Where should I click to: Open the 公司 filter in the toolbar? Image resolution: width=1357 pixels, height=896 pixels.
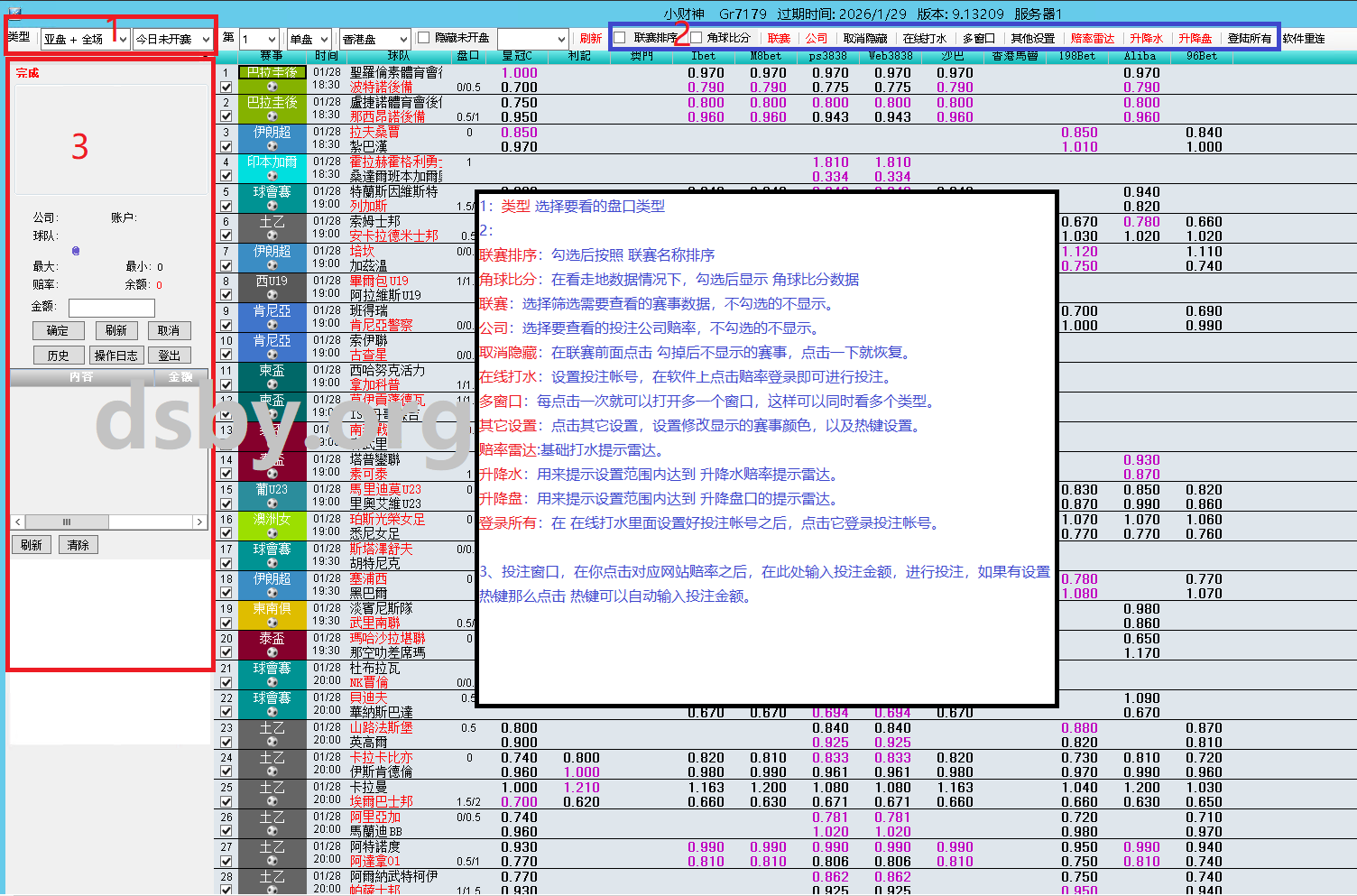pyautogui.click(x=817, y=39)
